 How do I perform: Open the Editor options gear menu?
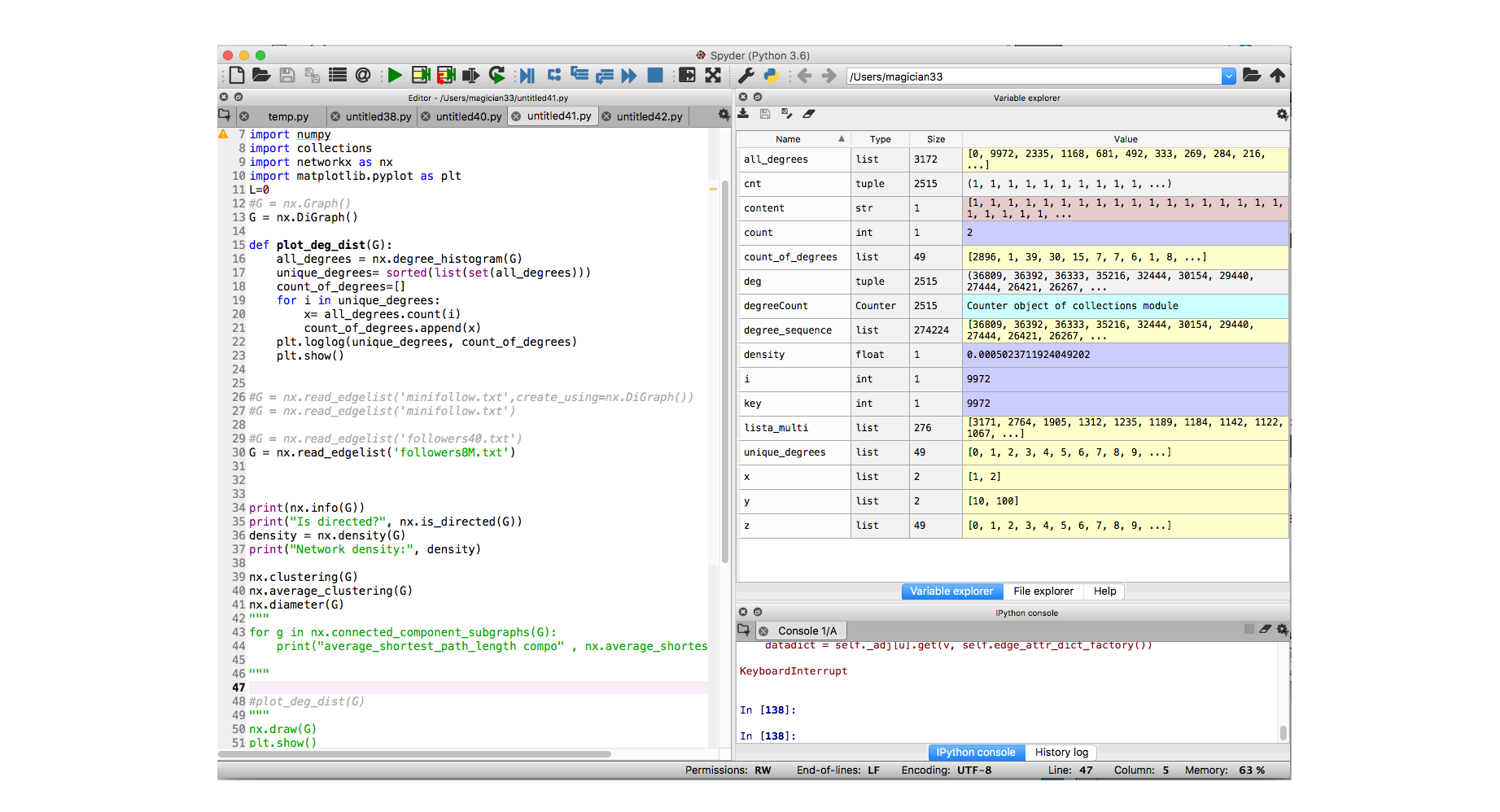click(723, 116)
